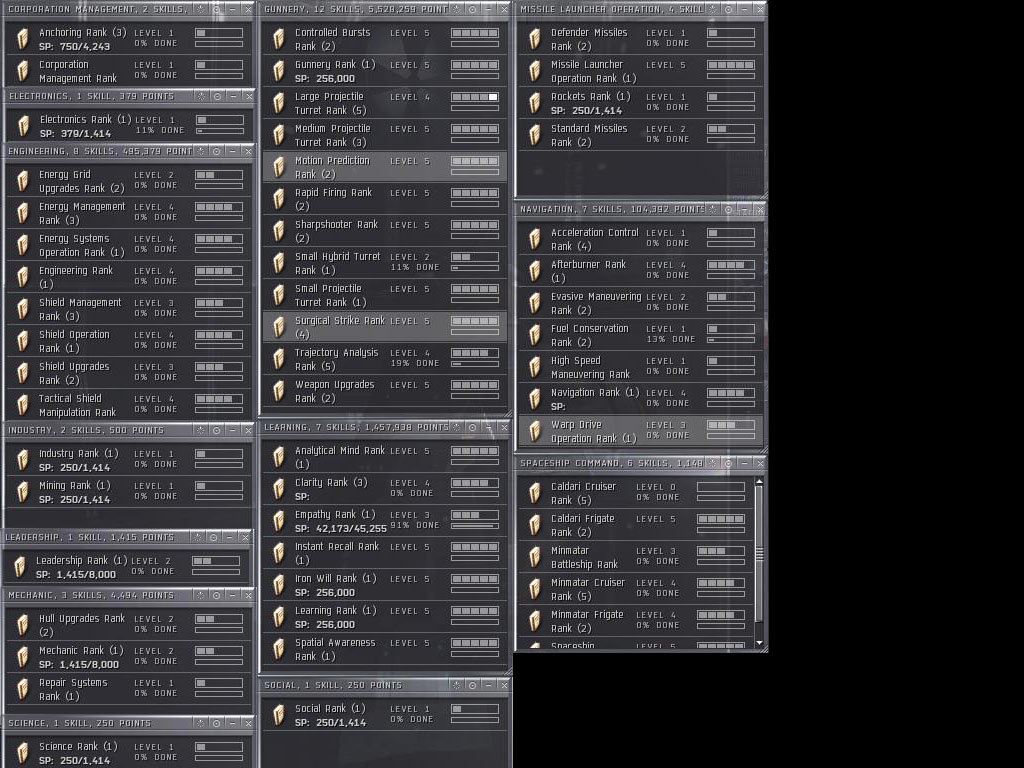
Task: Click the Repair Systems skill book icon
Action: tap(23, 689)
